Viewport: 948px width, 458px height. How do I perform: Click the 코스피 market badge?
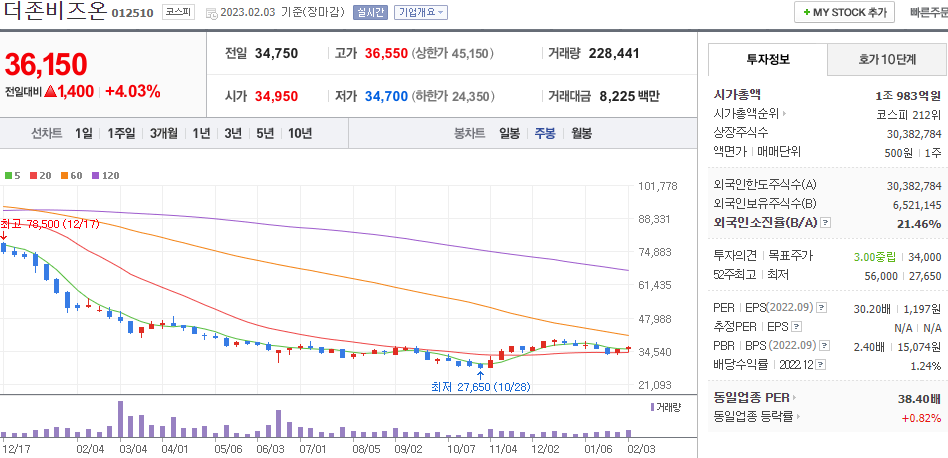tap(178, 12)
